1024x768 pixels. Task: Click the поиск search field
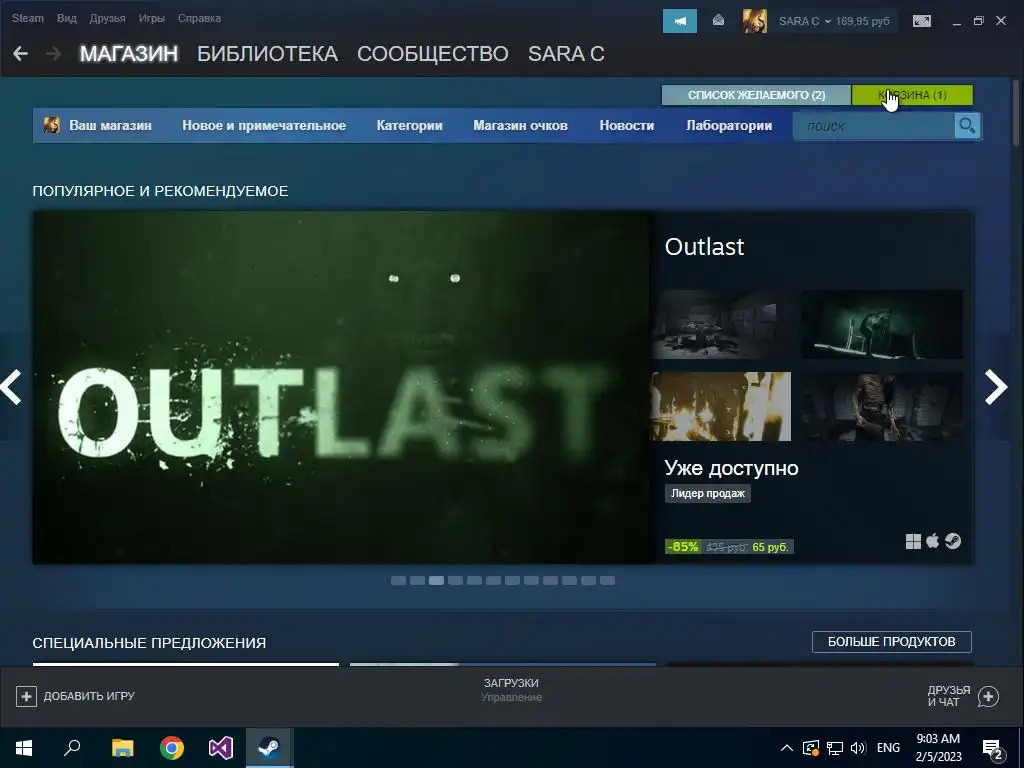coord(874,126)
